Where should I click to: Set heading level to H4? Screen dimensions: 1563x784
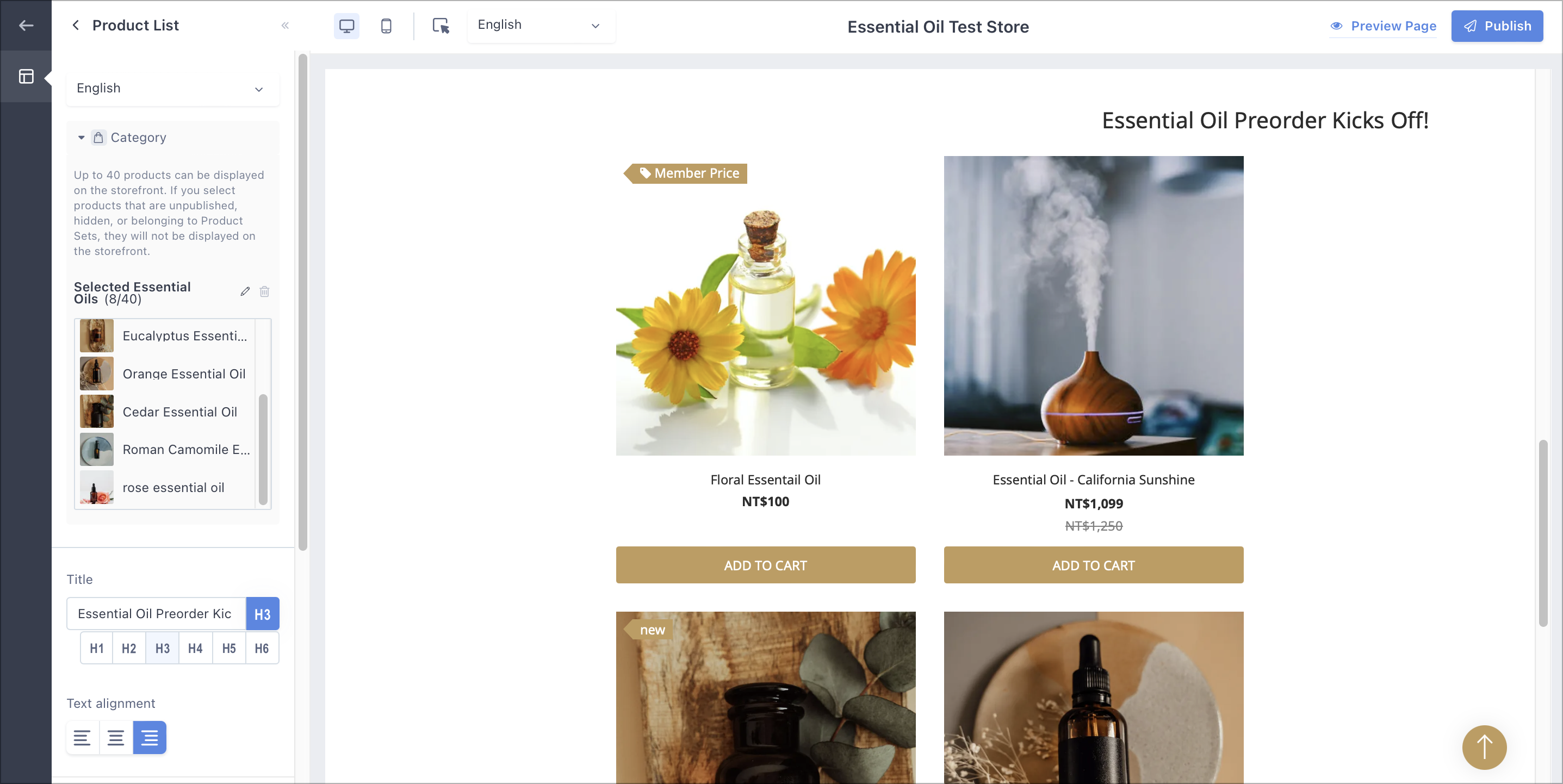coord(195,649)
